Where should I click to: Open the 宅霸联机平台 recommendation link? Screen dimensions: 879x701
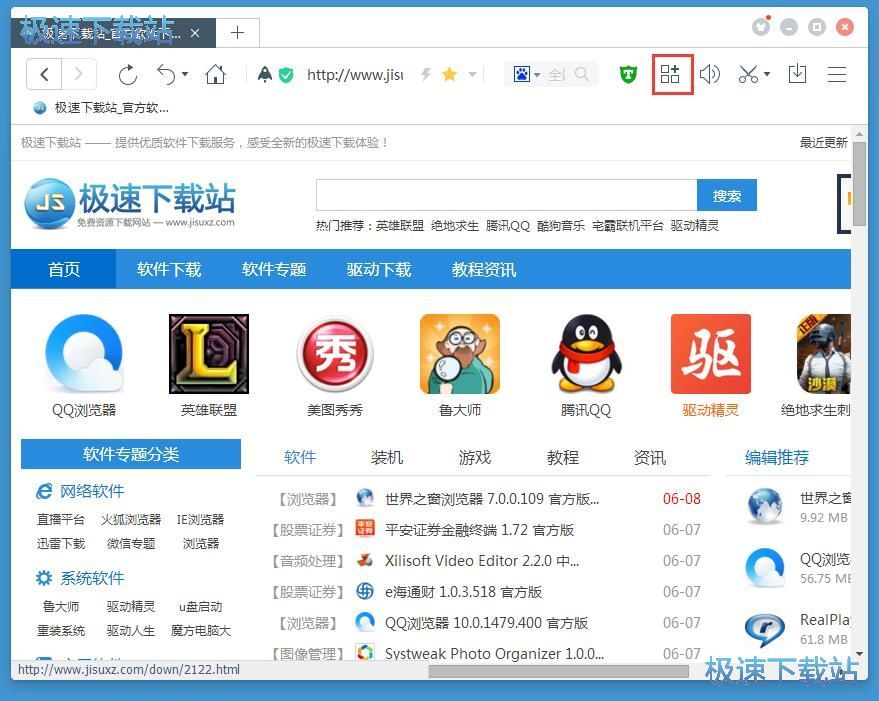click(x=627, y=225)
